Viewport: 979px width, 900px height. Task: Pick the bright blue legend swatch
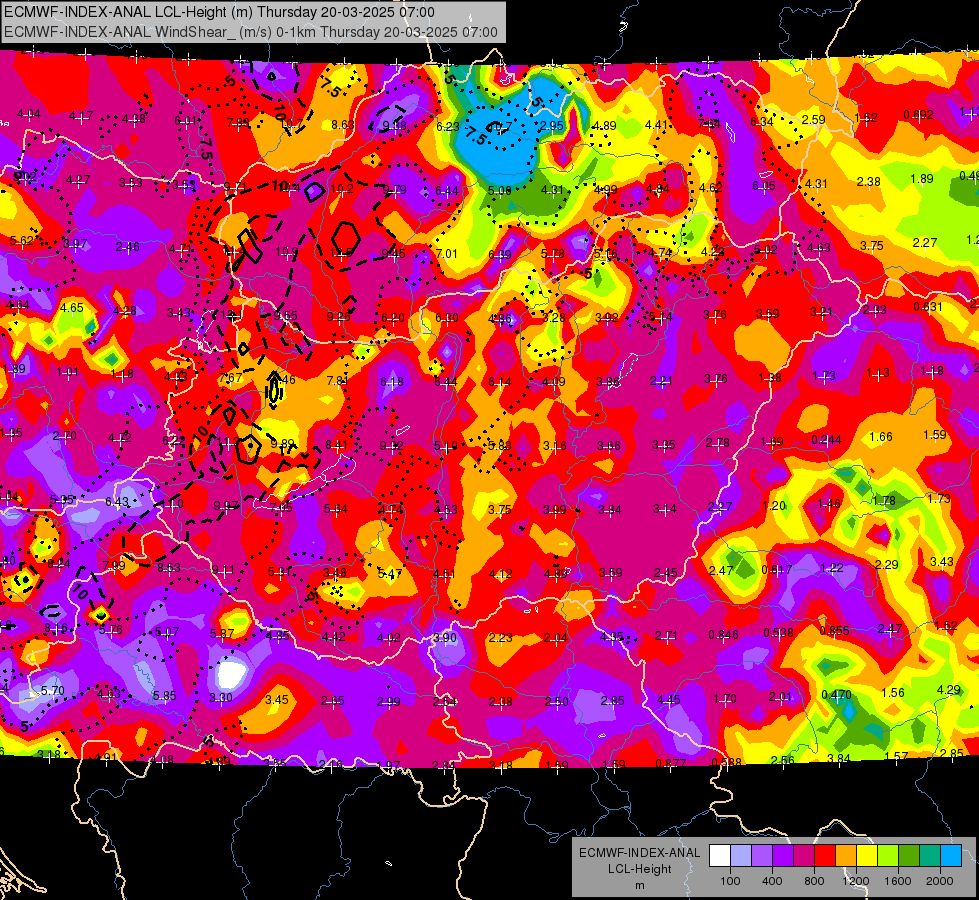(951, 856)
